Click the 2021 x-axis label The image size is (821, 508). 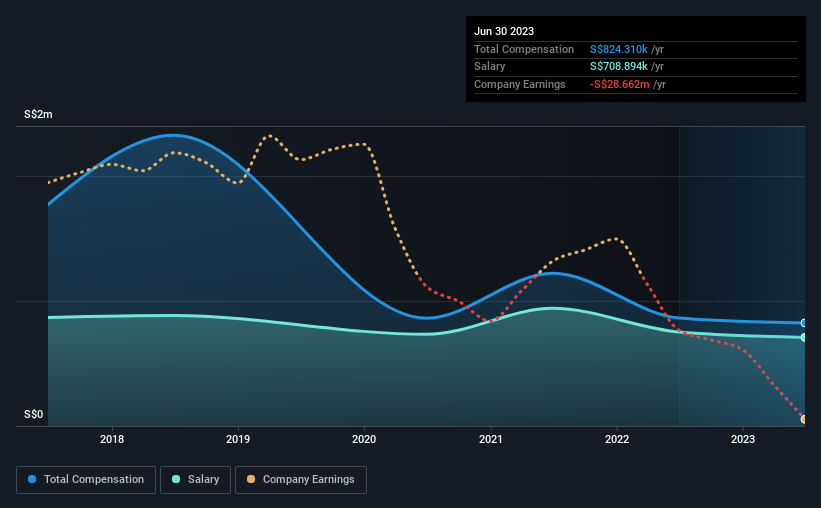491,439
